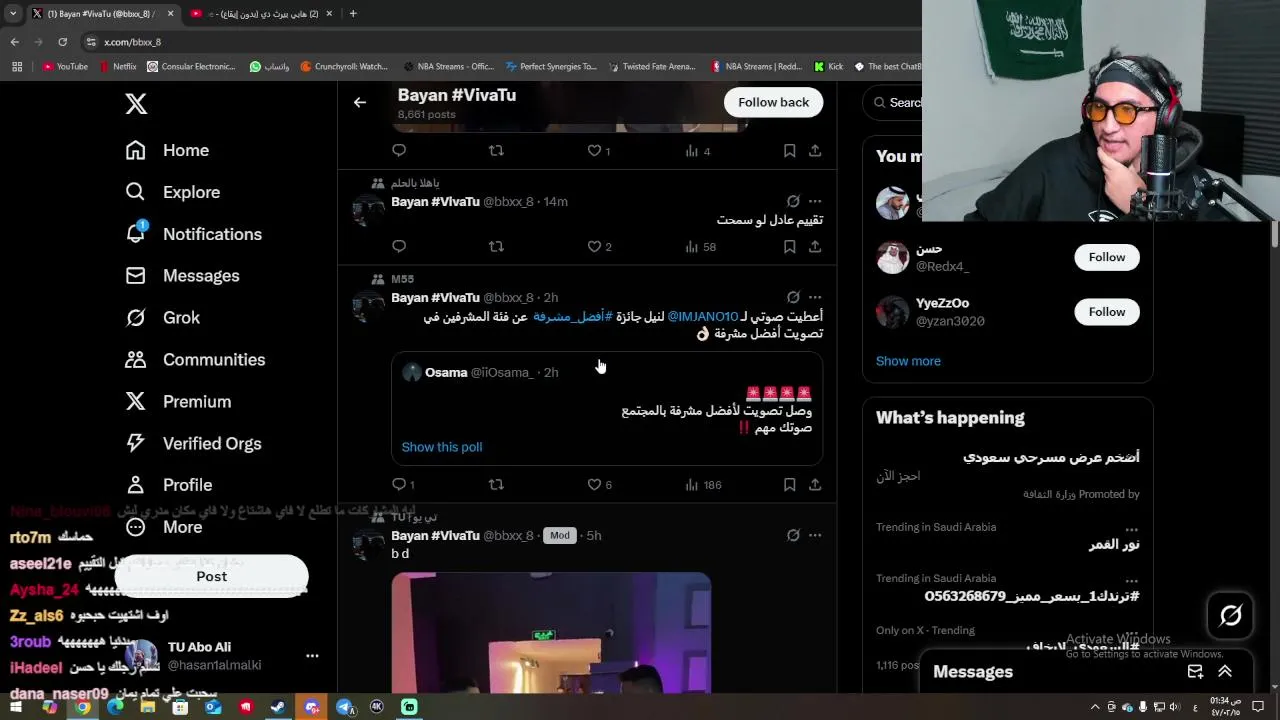Bookmark the 2h poll post
This screenshot has height=720, width=1280.
point(790,485)
